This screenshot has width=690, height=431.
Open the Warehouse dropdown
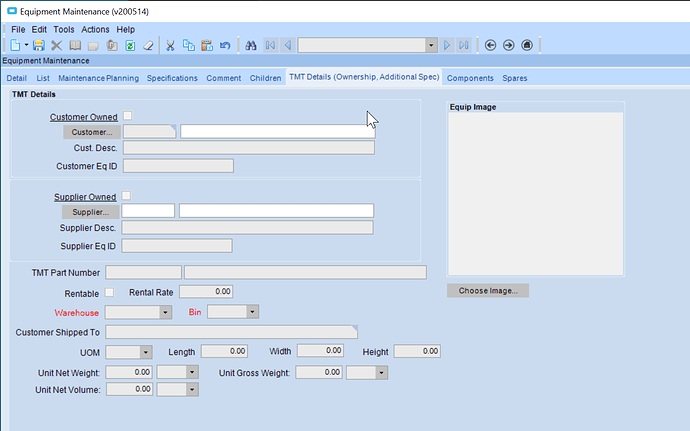pyautogui.click(x=165, y=312)
